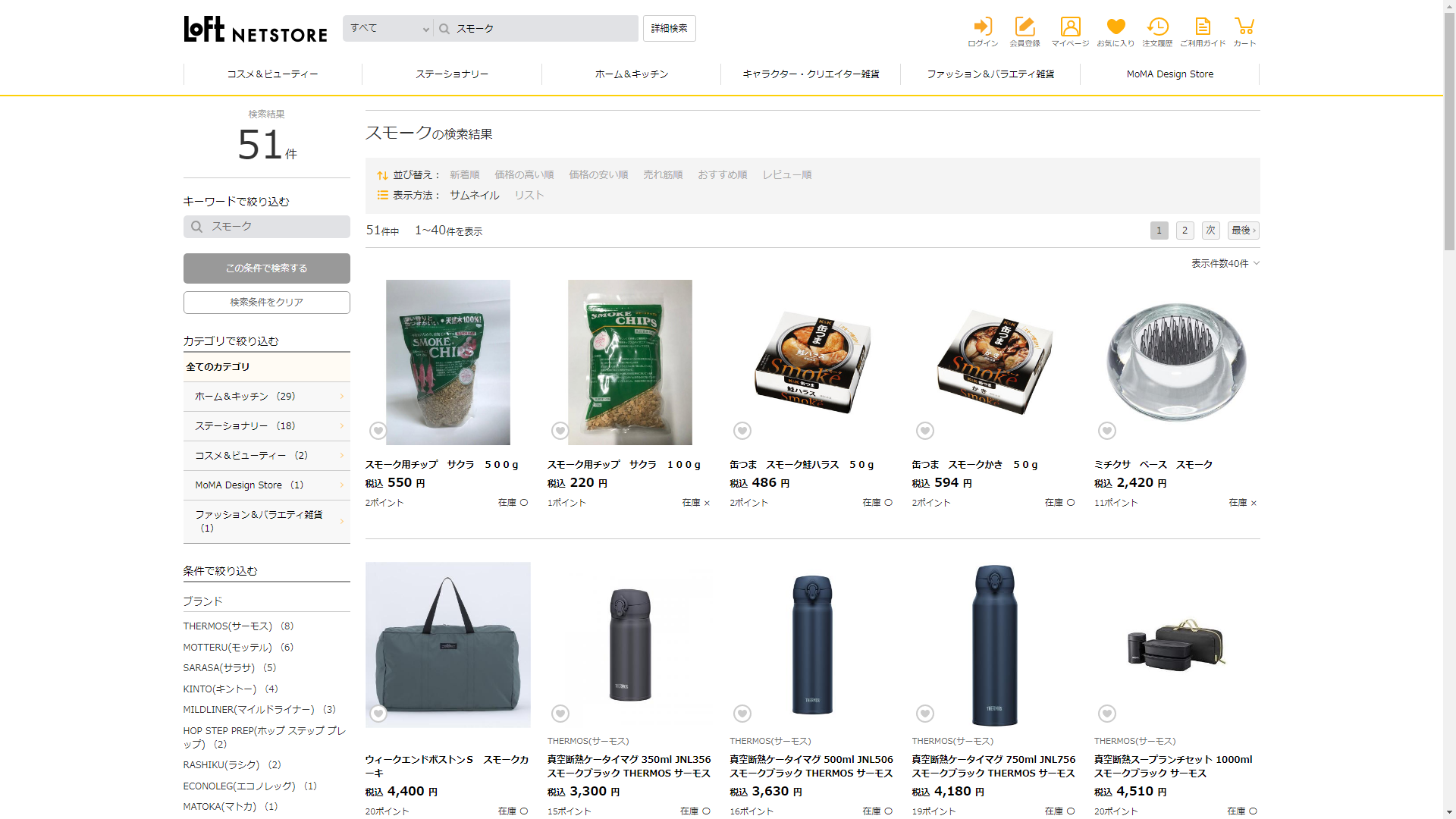
Task: Open the すべて search category dropdown
Action: (x=388, y=29)
